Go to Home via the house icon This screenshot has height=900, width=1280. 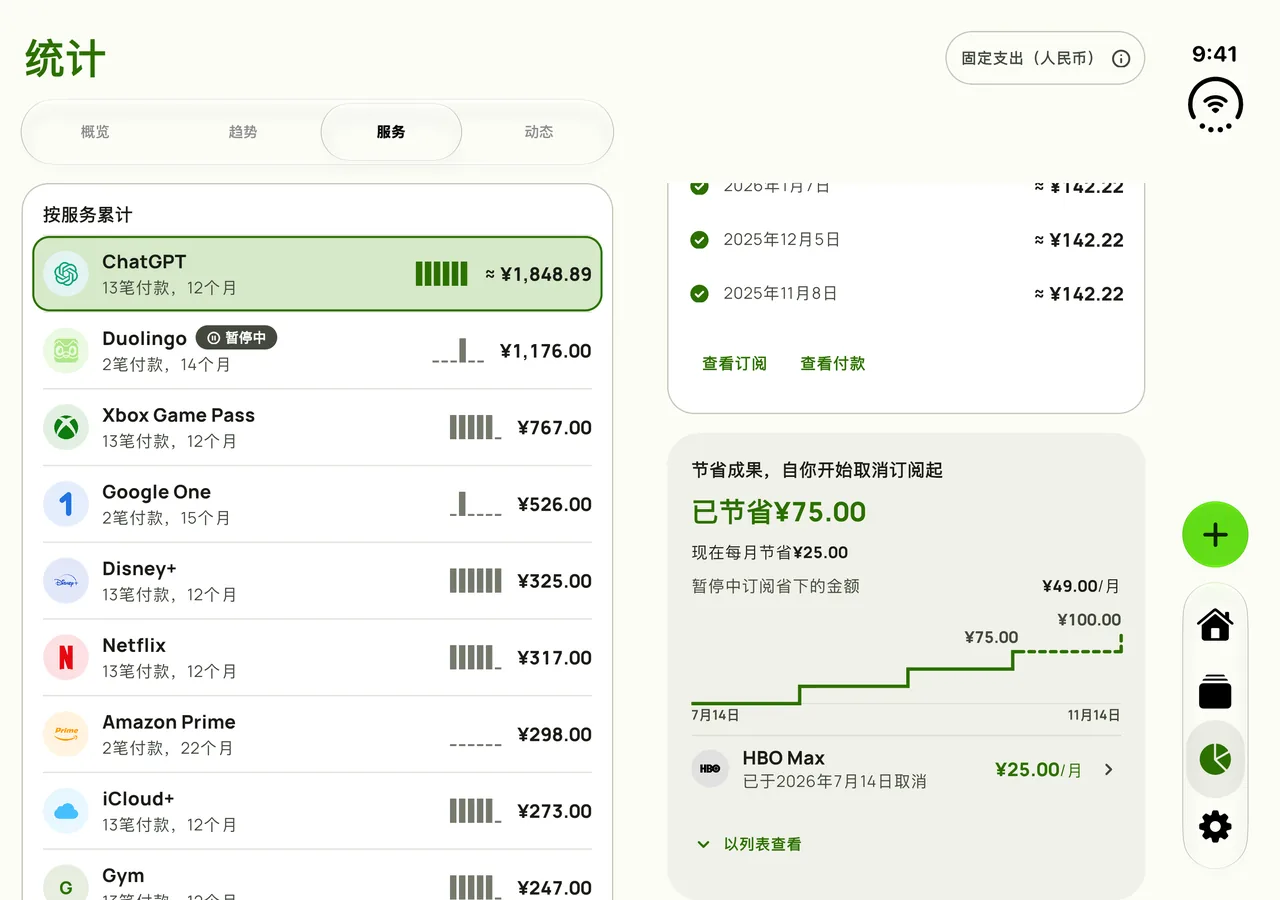[1215, 625]
